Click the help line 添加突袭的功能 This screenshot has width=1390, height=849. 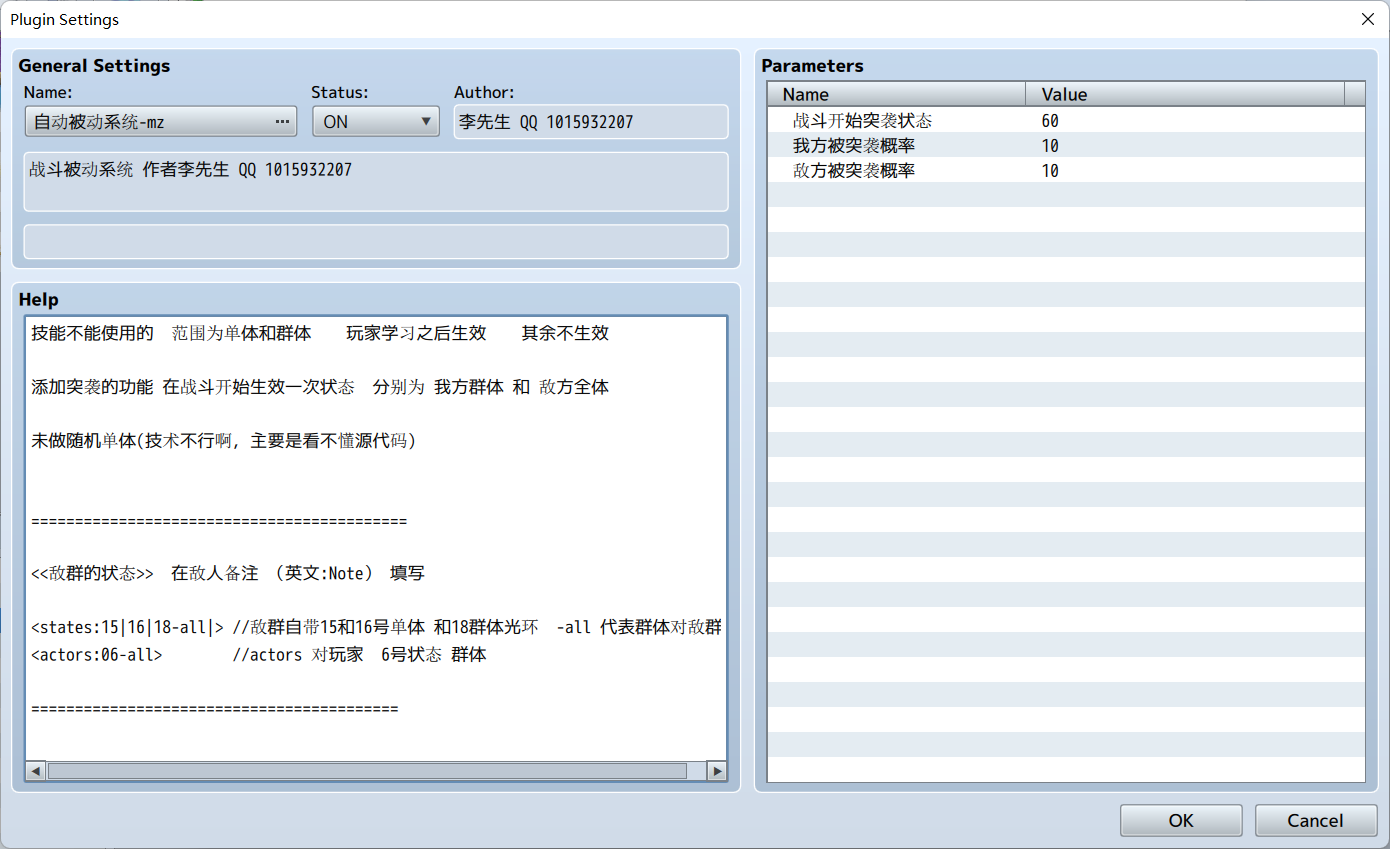point(320,387)
